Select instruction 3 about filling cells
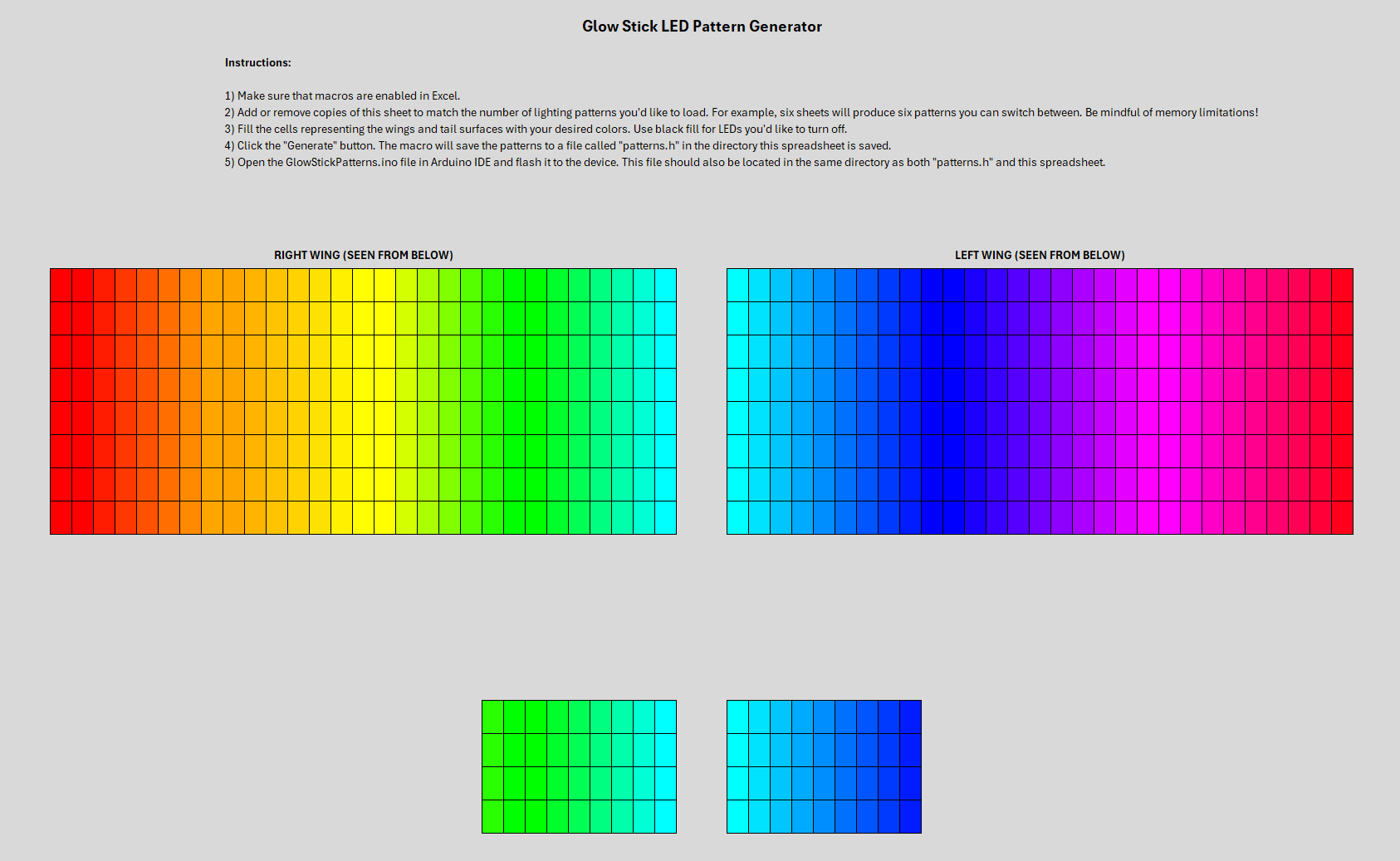 coord(536,129)
